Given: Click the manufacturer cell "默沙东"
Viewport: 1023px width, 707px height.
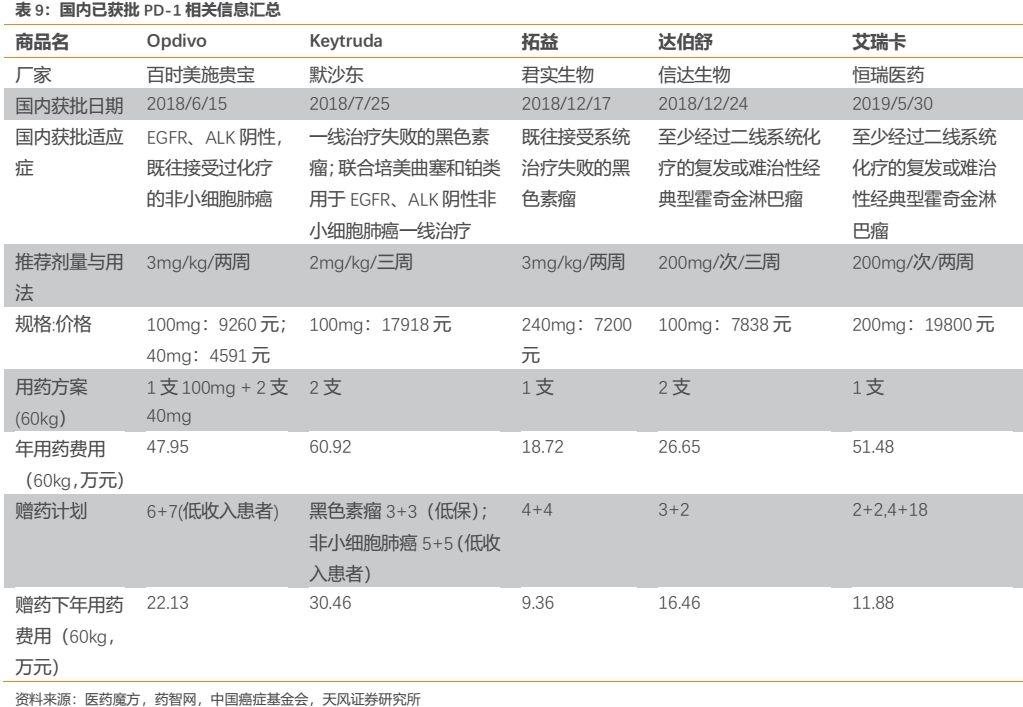Looking at the screenshot, I should [x=336, y=74].
